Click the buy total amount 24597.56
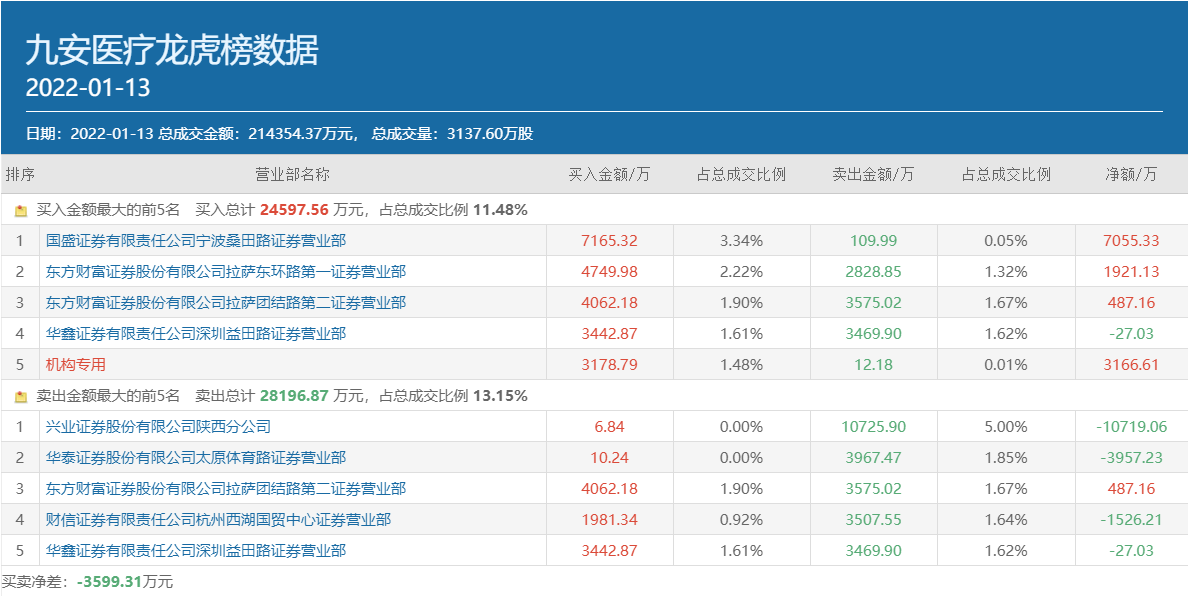The height and width of the screenshot is (597, 1188). pyautogui.click(x=293, y=210)
